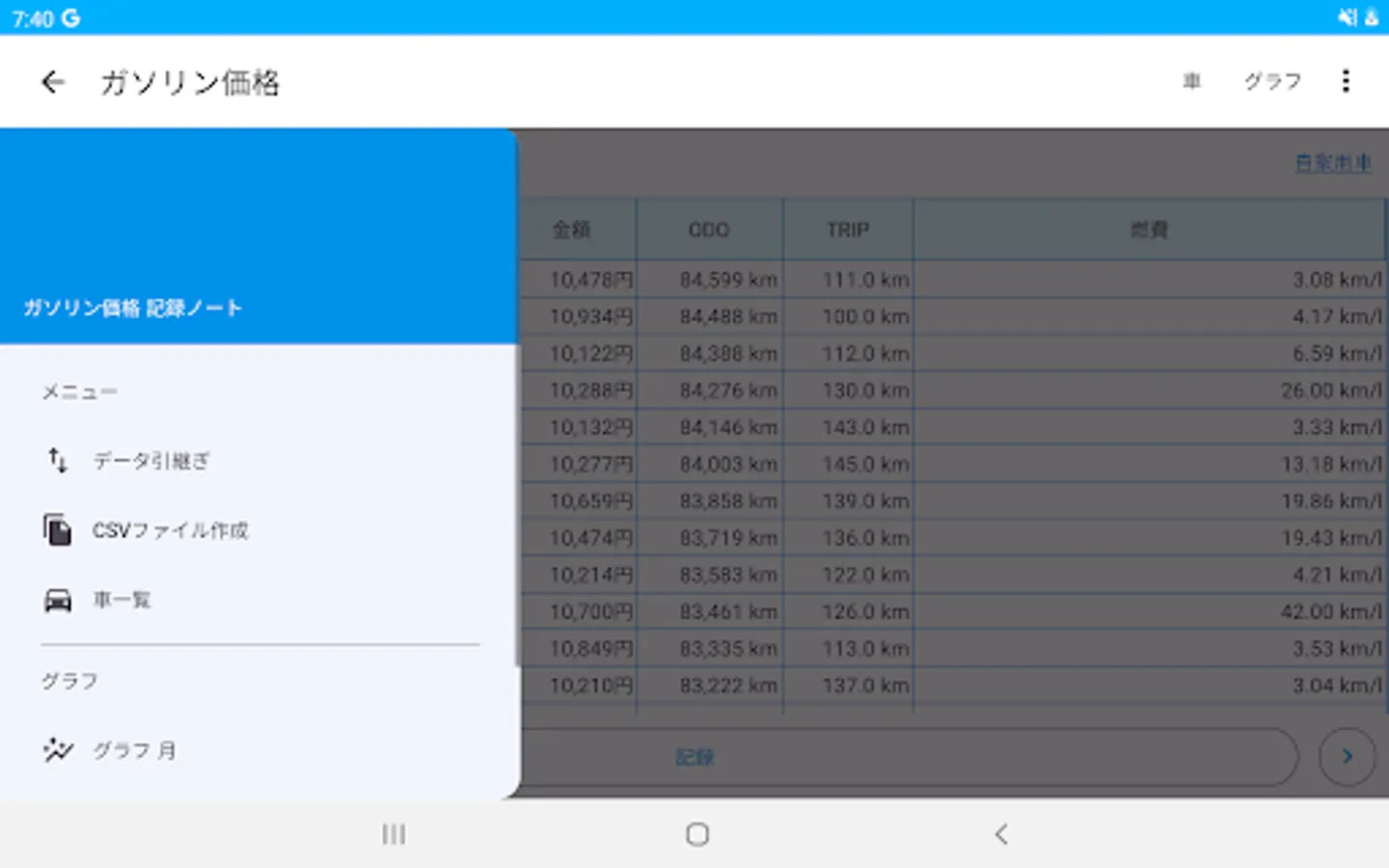1389x868 pixels.
Task: Select the CSV file document icon
Action: click(58, 529)
